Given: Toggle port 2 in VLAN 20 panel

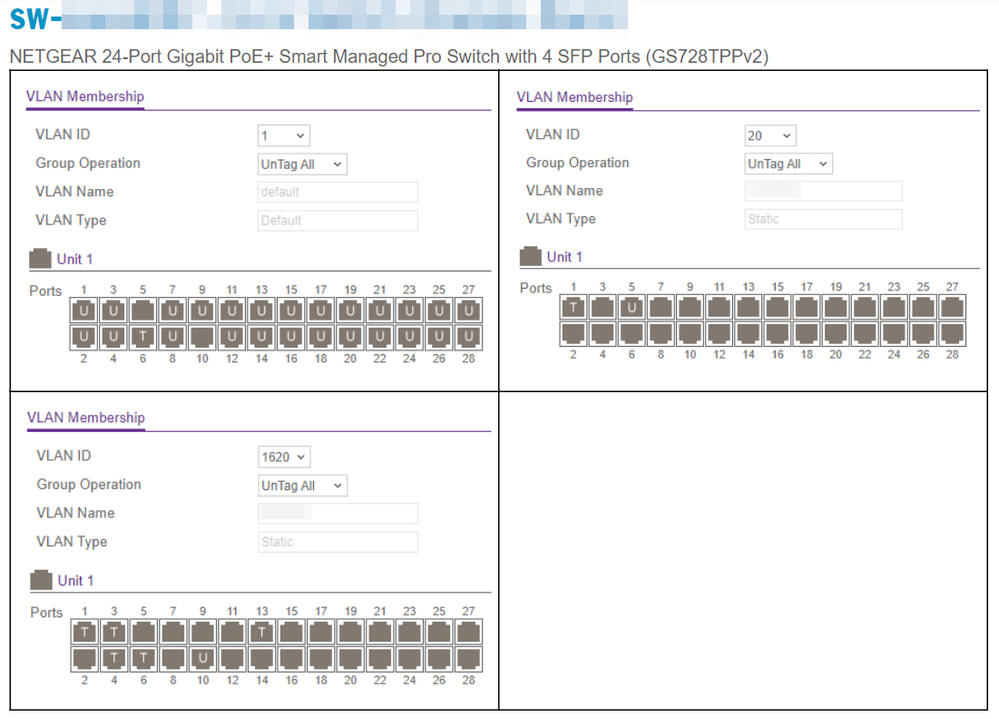Looking at the screenshot, I should coord(573,333).
